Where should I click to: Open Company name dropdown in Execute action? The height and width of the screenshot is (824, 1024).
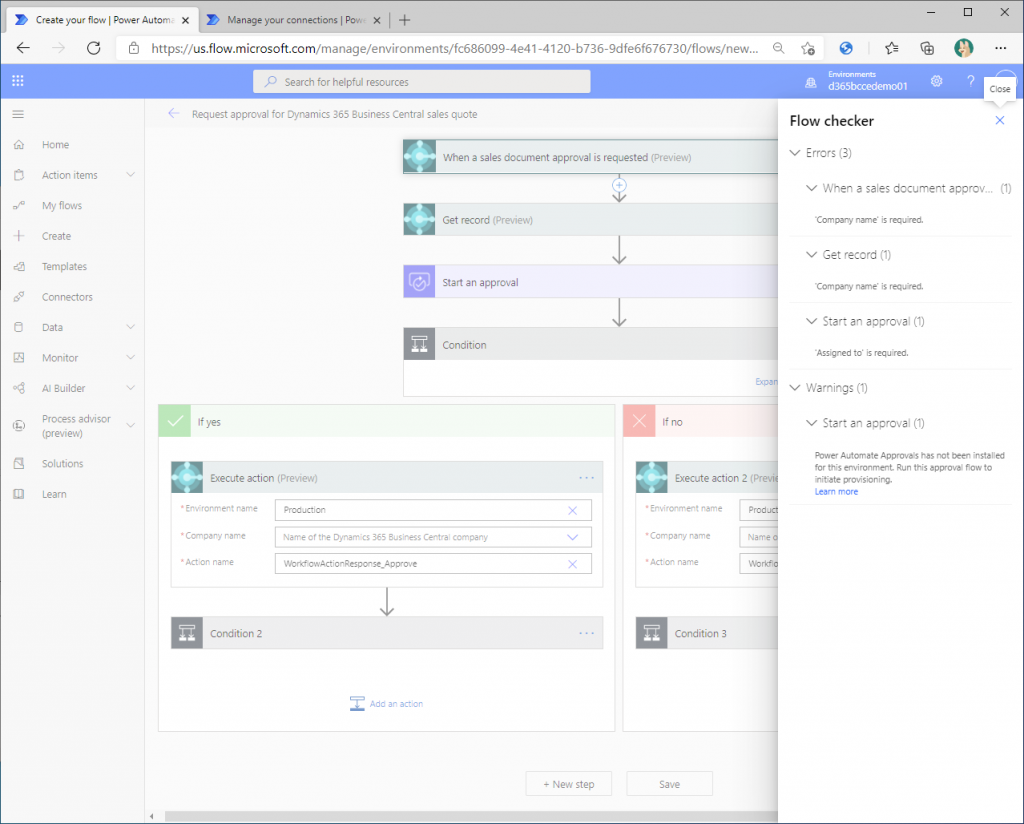tap(573, 537)
